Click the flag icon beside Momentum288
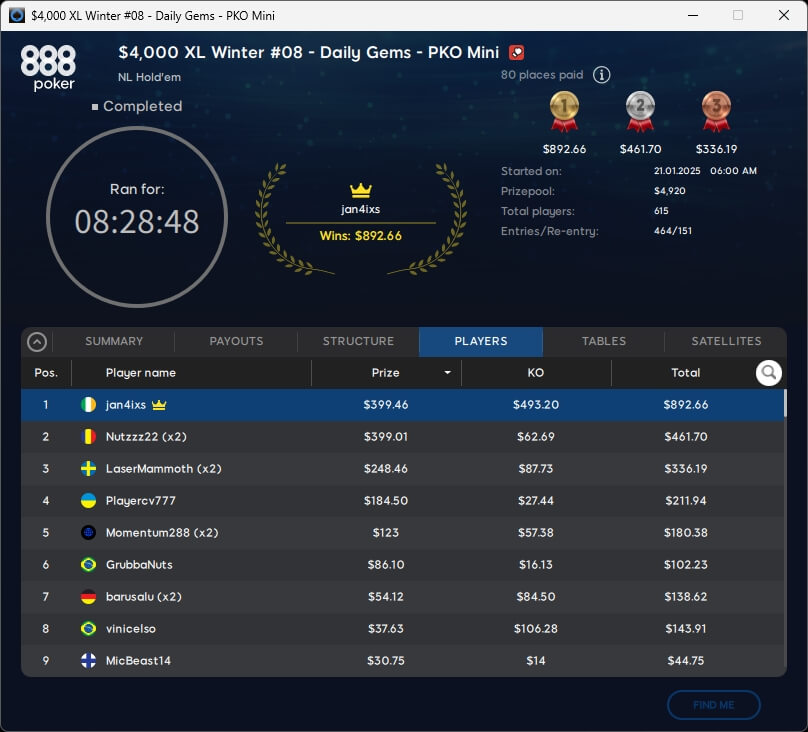Image resolution: width=808 pixels, height=732 pixels. click(x=89, y=532)
